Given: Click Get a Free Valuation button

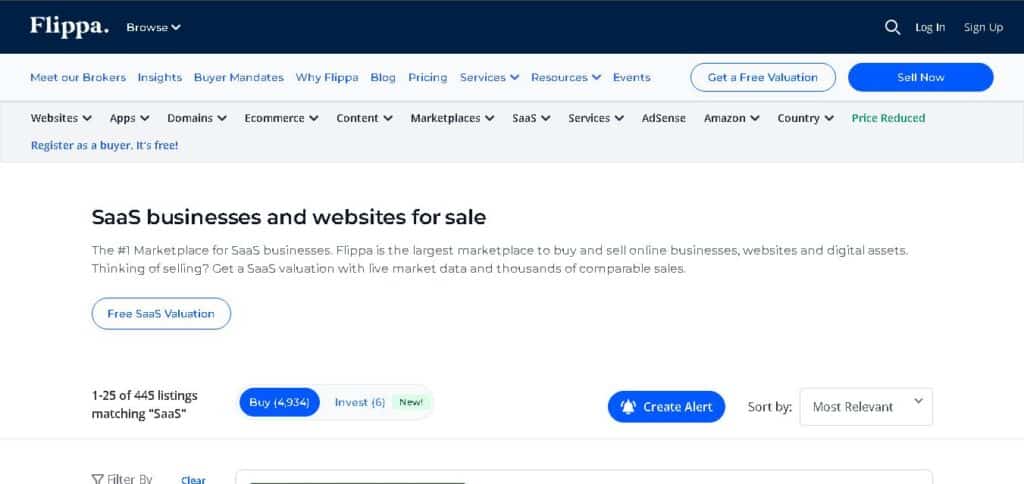Looking at the screenshot, I should click(763, 77).
